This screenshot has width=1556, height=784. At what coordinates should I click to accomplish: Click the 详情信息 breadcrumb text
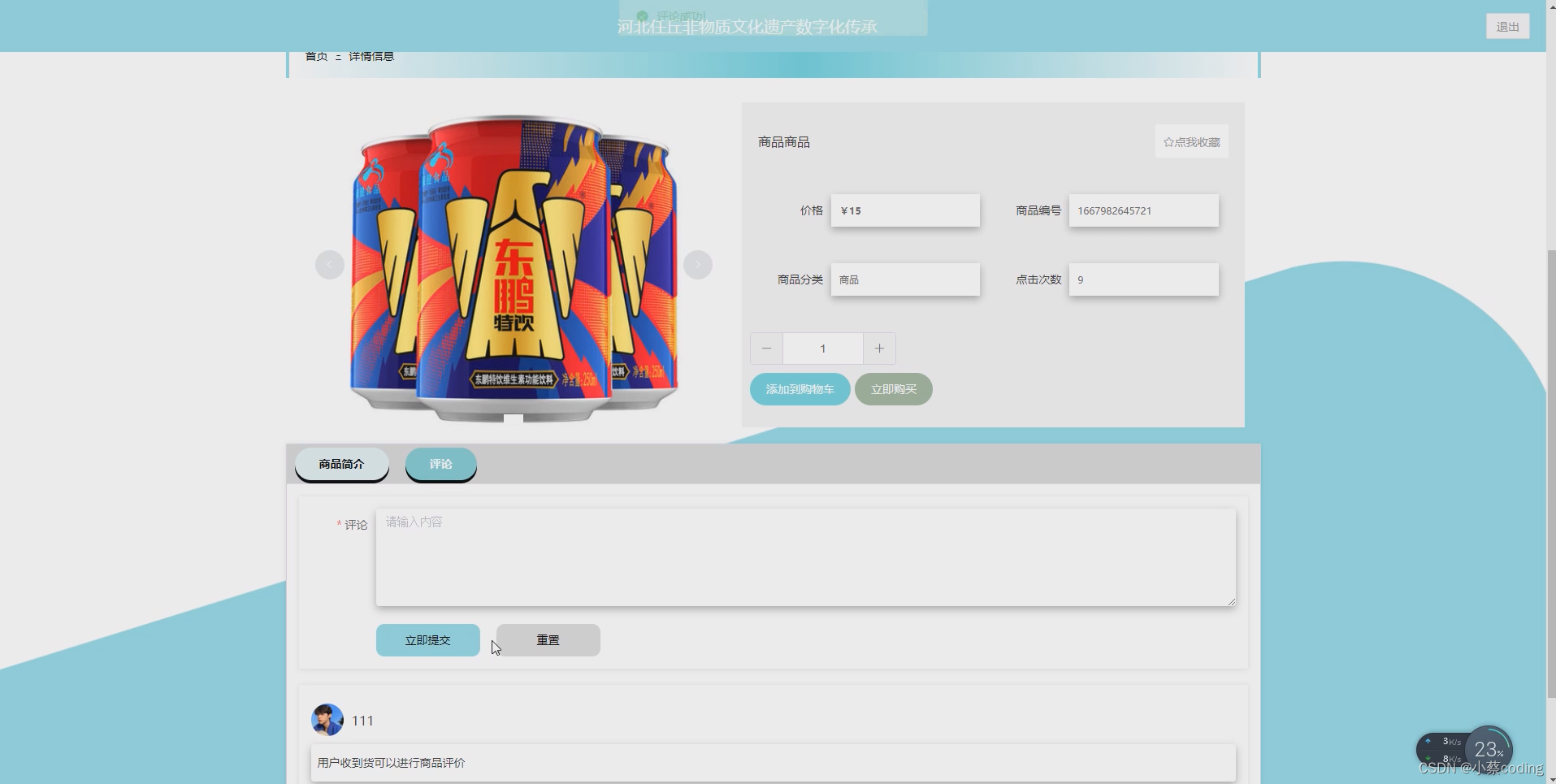371,56
